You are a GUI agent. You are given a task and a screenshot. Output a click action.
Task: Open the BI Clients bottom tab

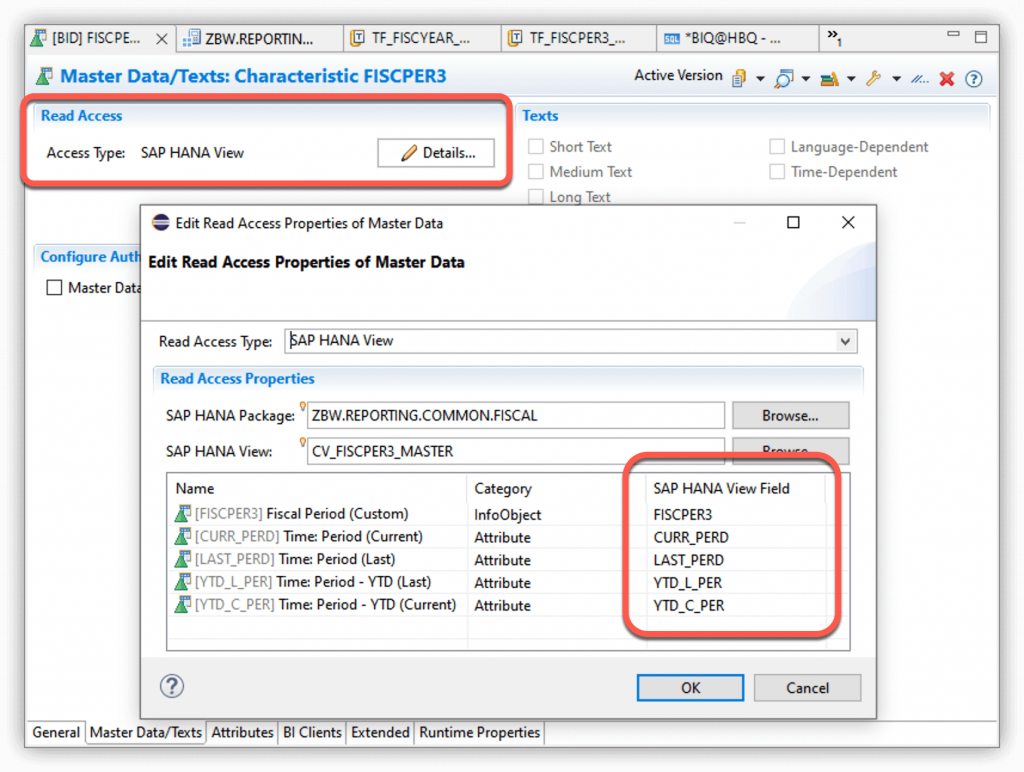click(x=312, y=732)
